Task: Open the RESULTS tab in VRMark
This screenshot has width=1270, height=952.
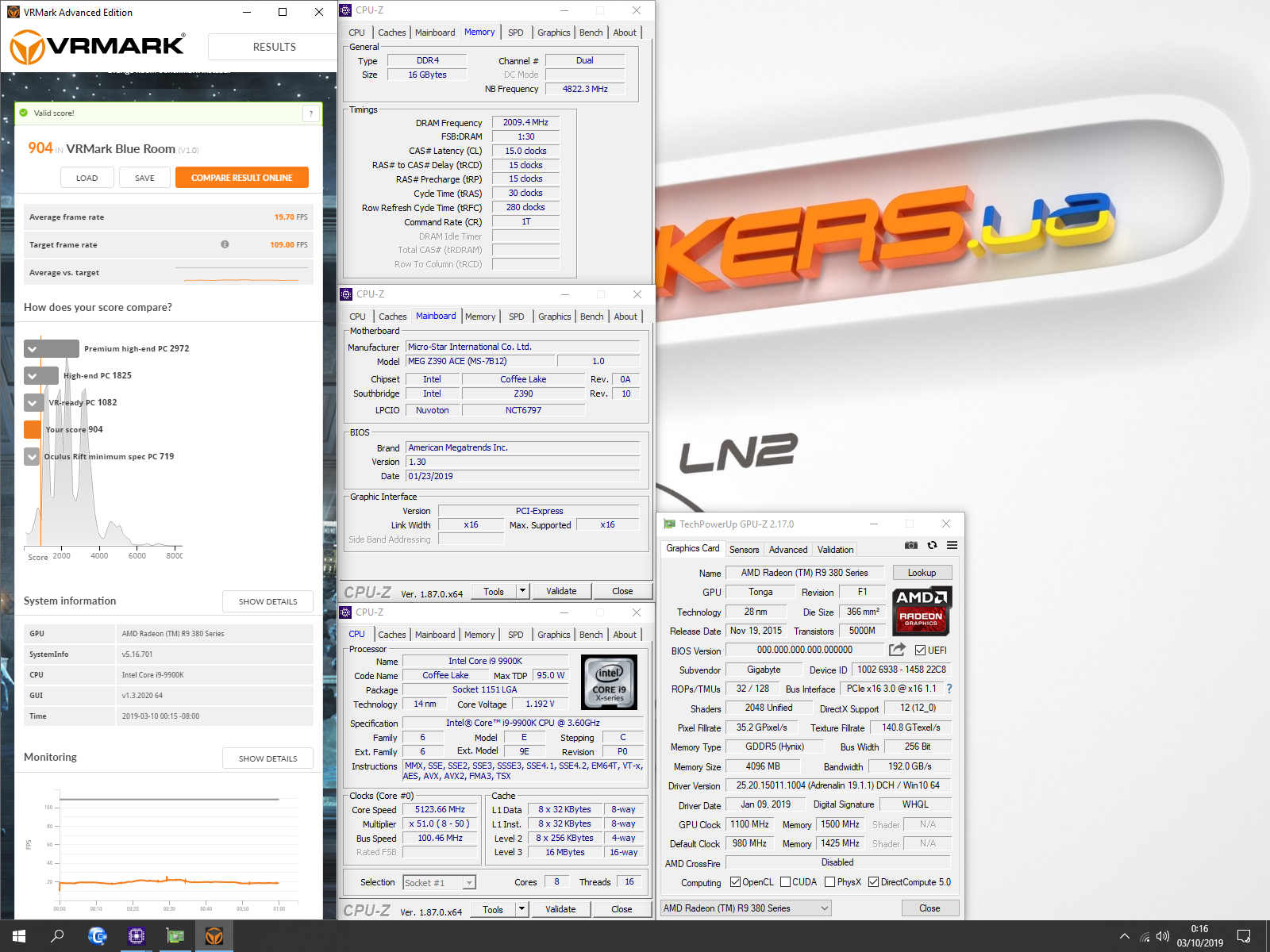Action: point(274,47)
